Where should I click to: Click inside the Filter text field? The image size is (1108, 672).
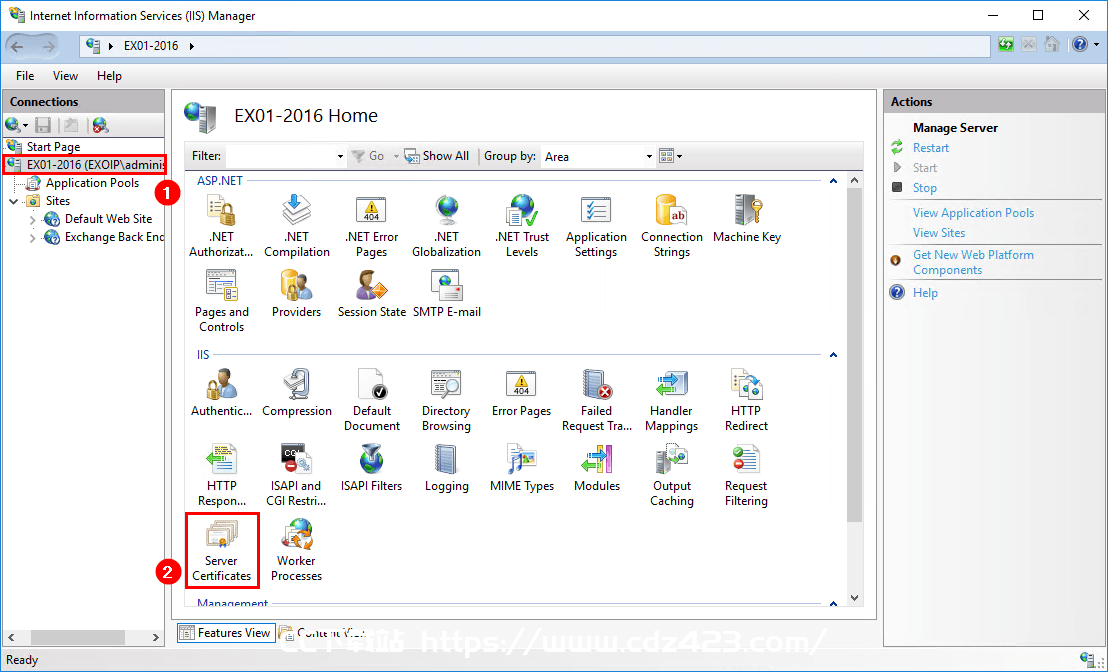(280, 156)
